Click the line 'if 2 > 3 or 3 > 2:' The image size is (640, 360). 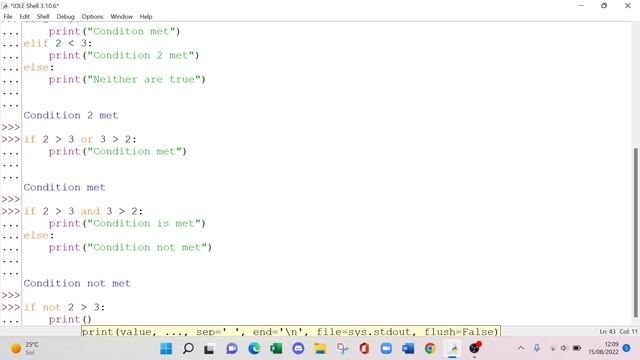80,140
